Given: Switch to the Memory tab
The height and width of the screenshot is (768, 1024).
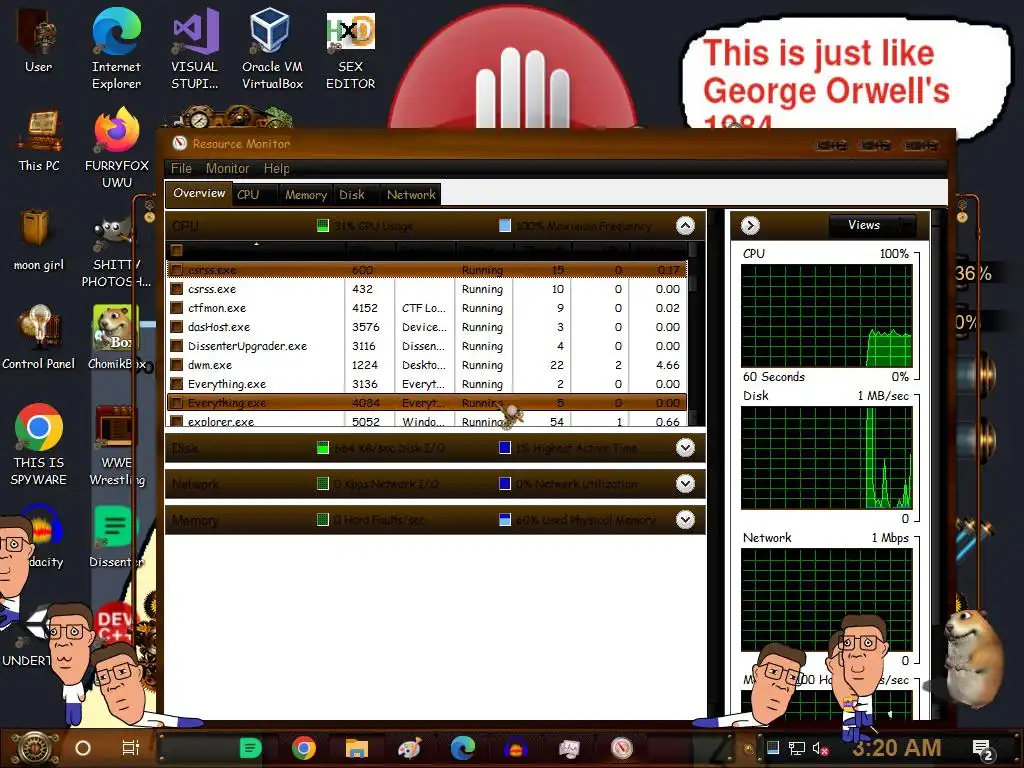Looking at the screenshot, I should [x=306, y=195].
